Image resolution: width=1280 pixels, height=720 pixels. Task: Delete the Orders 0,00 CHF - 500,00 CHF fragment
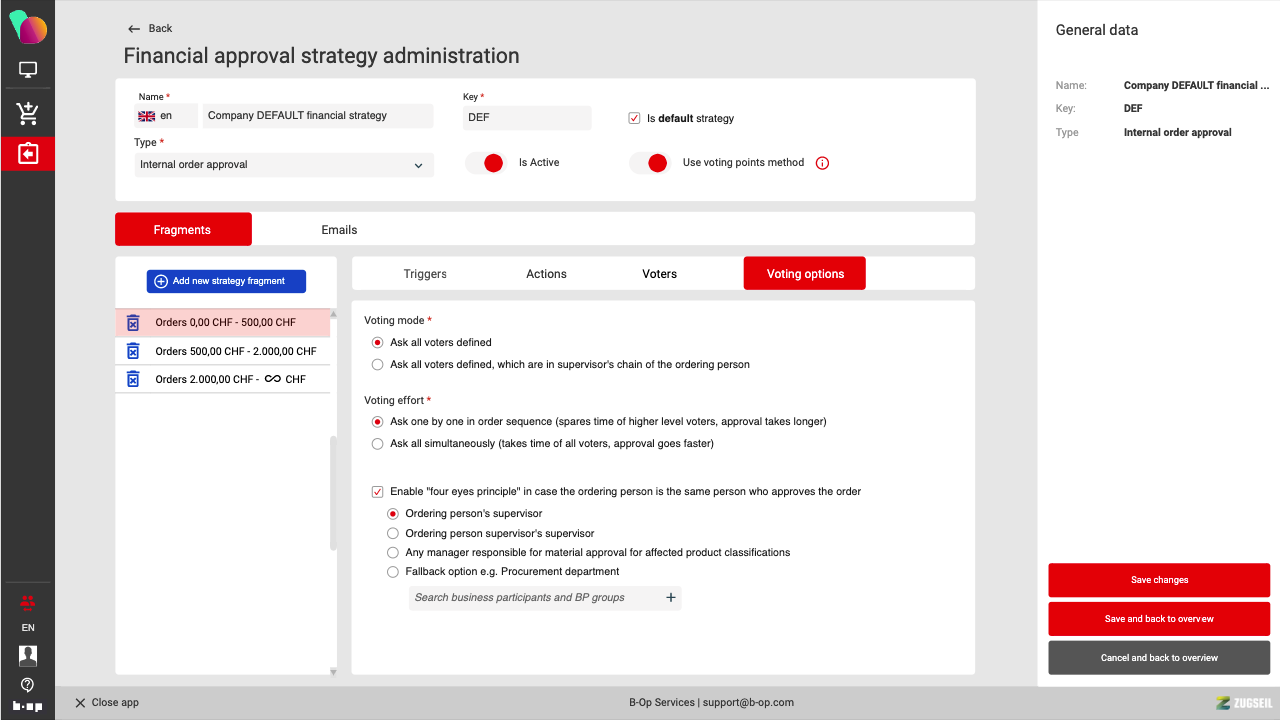click(x=133, y=323)
